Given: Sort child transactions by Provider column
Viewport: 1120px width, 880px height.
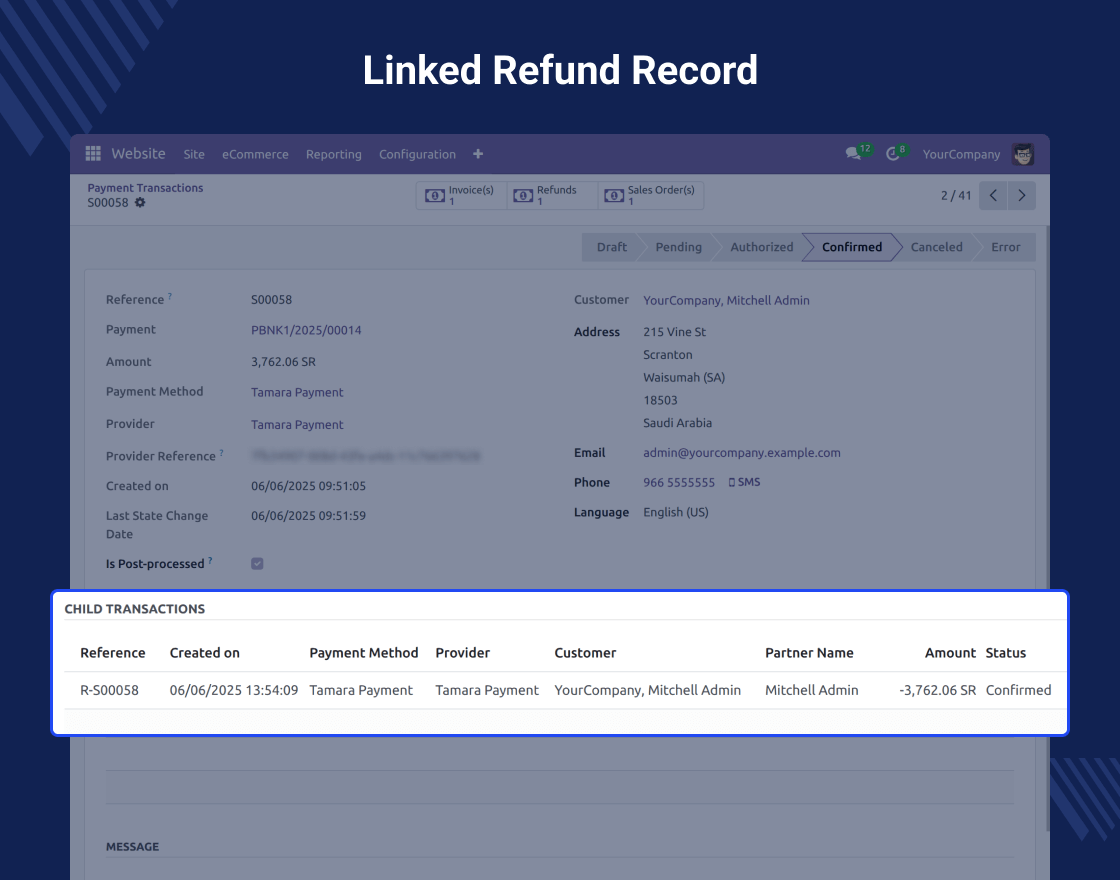Looking at the screenshot, I should click(463, 653).
